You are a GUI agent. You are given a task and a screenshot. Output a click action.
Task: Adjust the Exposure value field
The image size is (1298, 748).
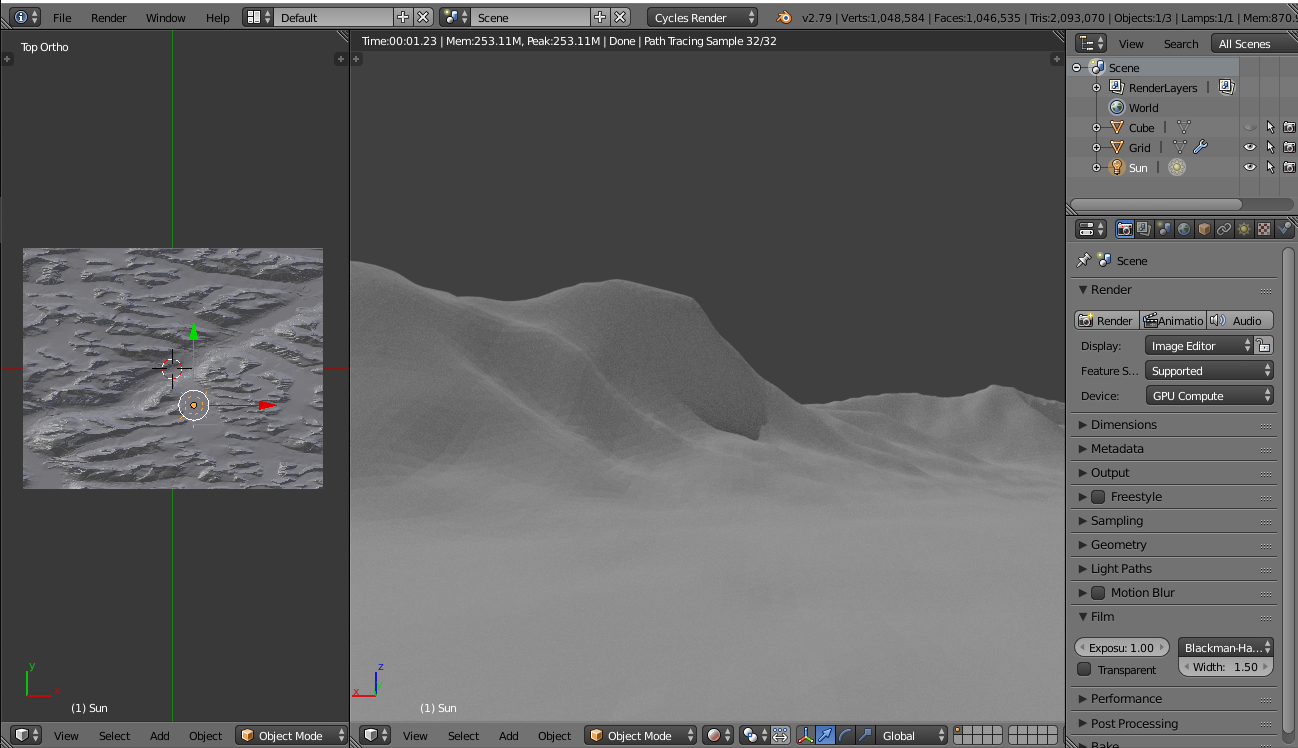click(x=1123, y=647)
